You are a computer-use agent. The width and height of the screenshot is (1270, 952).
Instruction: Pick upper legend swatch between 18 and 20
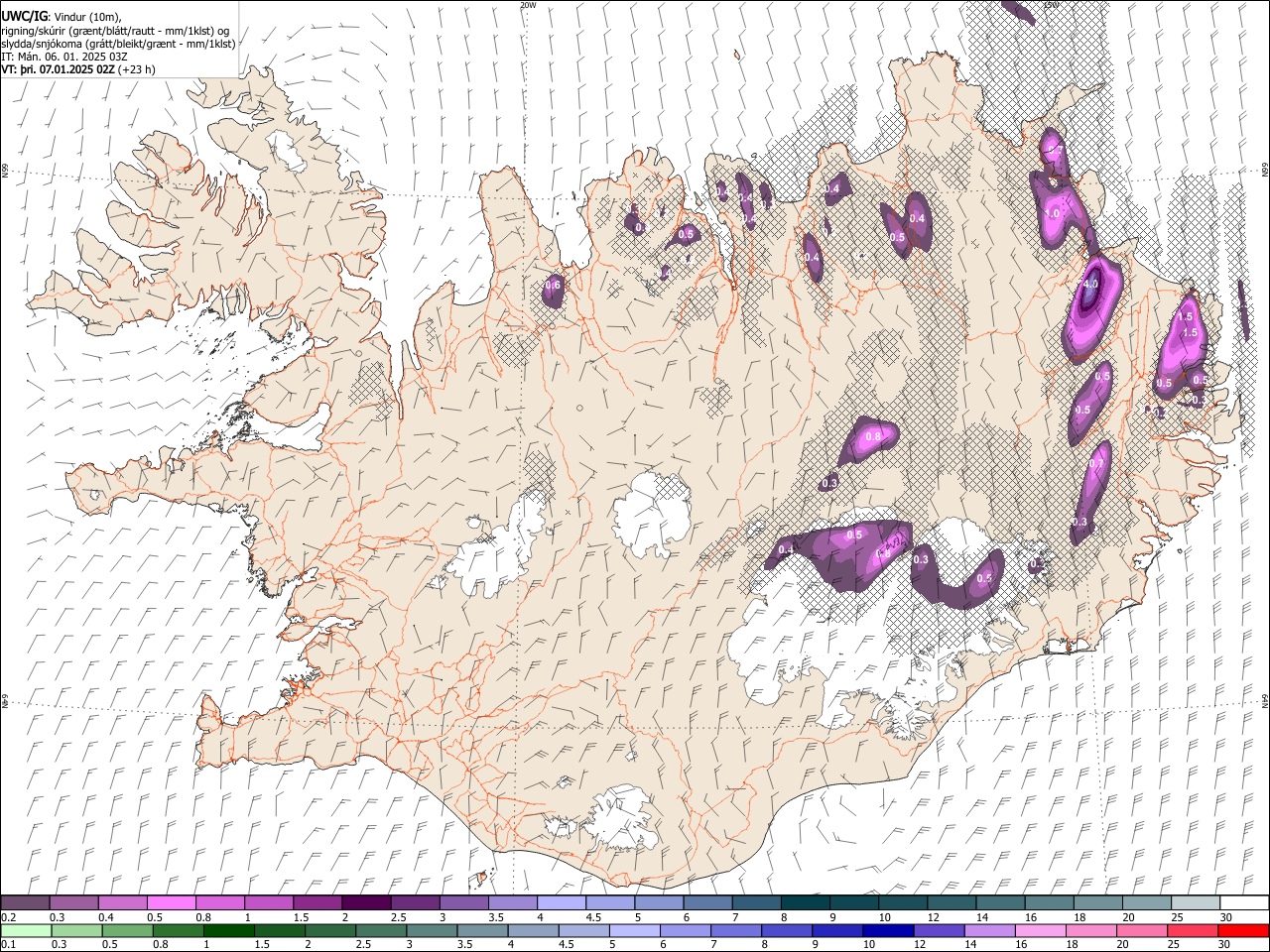[1098, 902]
